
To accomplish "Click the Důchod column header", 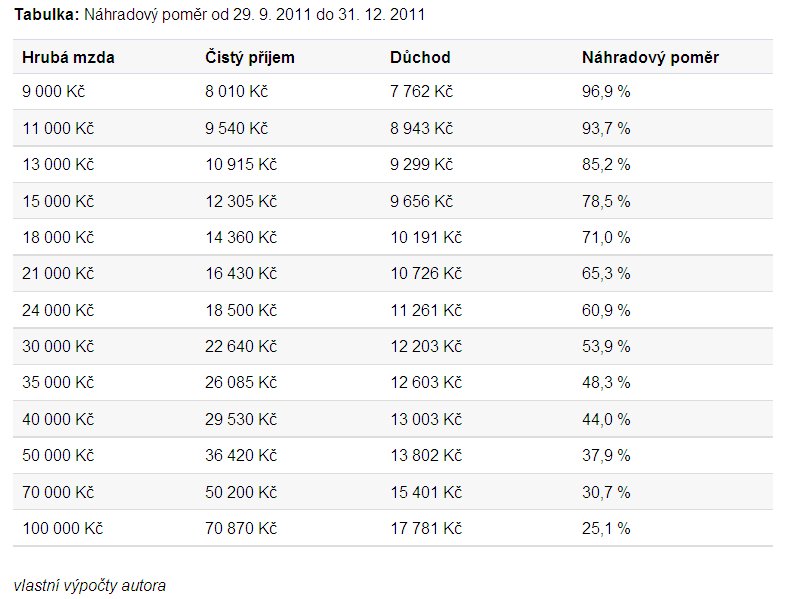I will point(420,57).
